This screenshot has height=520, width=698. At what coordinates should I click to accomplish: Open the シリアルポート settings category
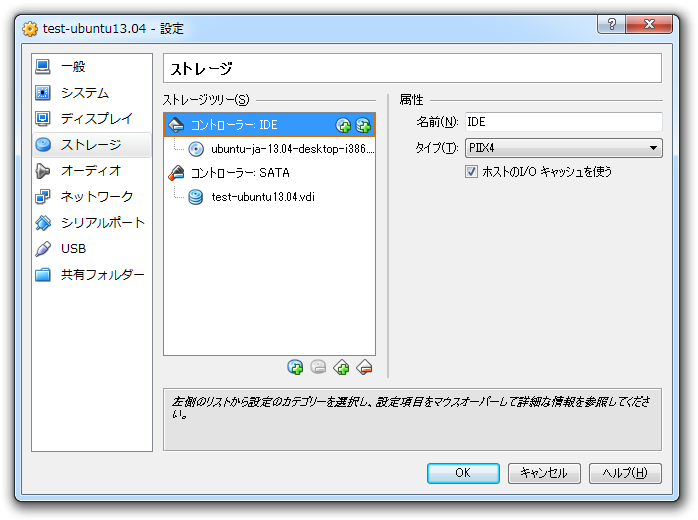point(92,223)
